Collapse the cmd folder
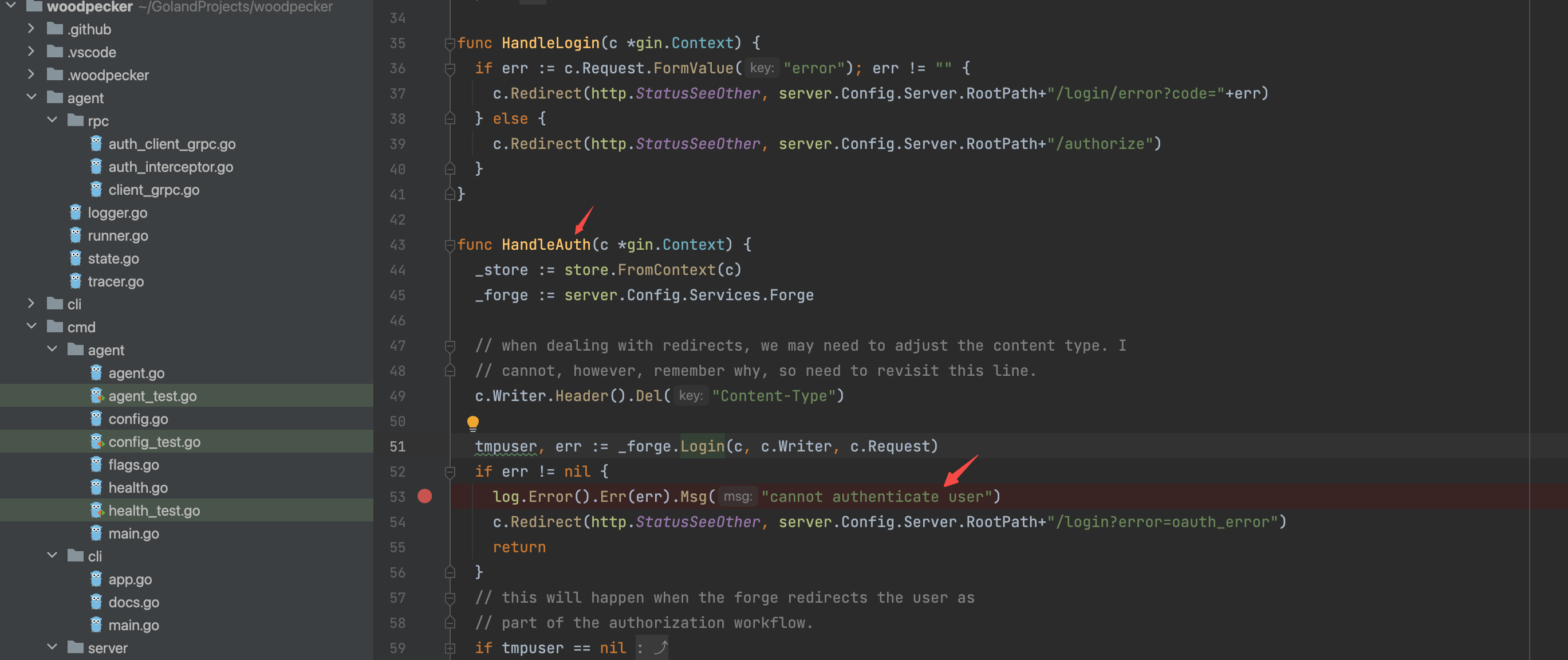Image resolution: width=1568 pixels, height=660 pixels. coord(31,327)
